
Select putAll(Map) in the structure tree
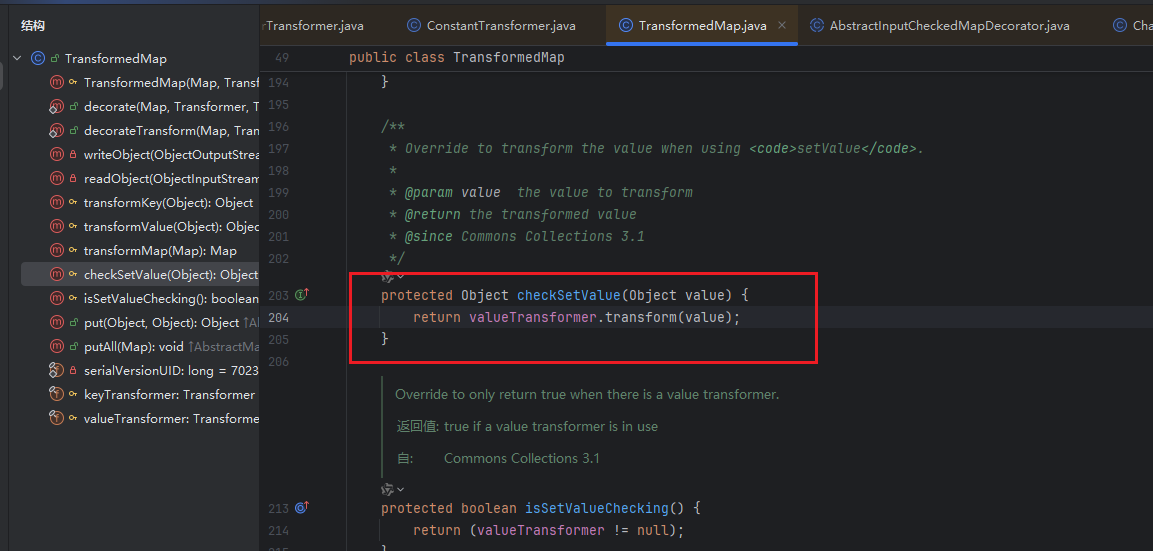point(133,347)
